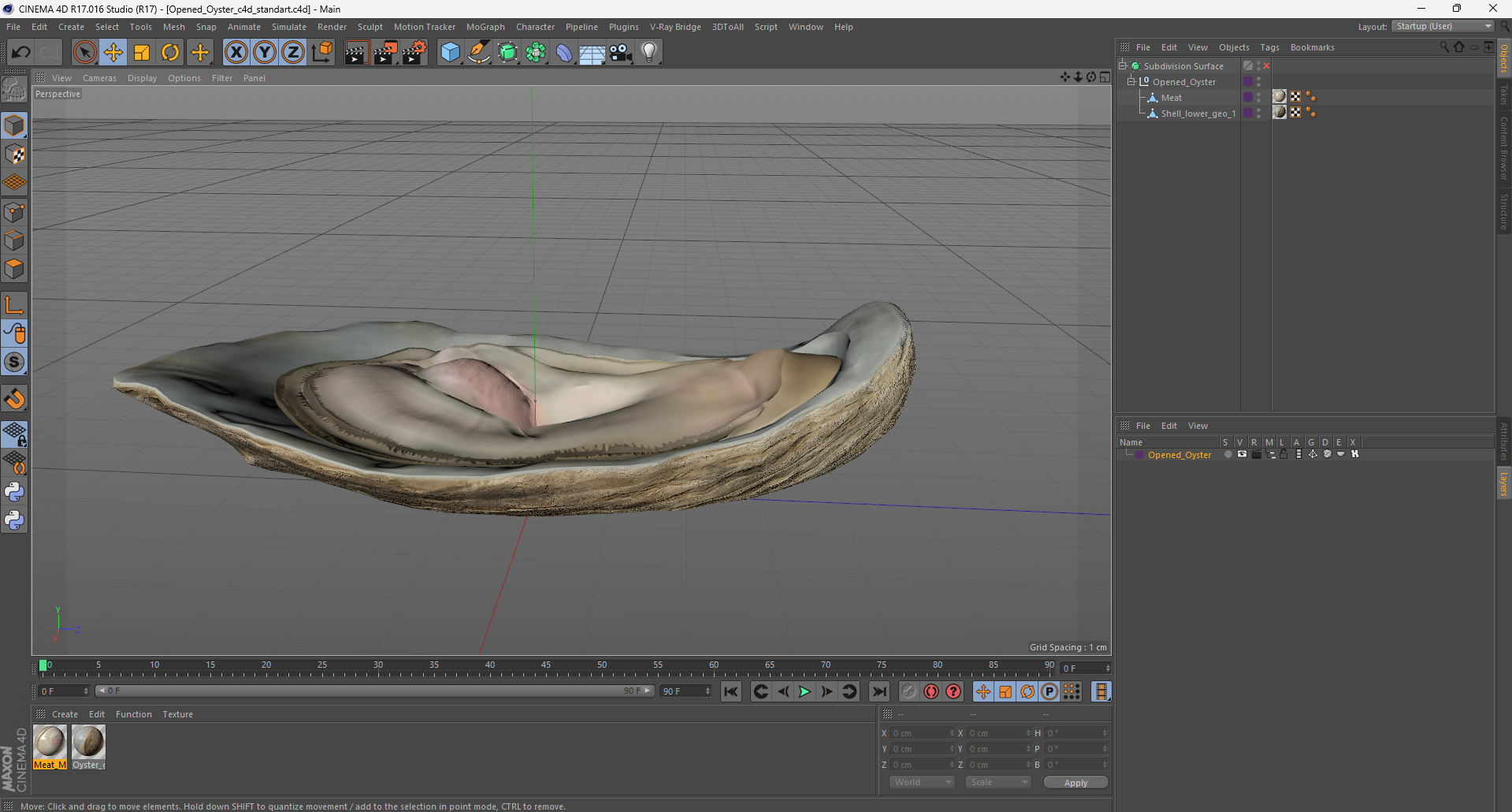Open Edit Render Settings icon

414,53
